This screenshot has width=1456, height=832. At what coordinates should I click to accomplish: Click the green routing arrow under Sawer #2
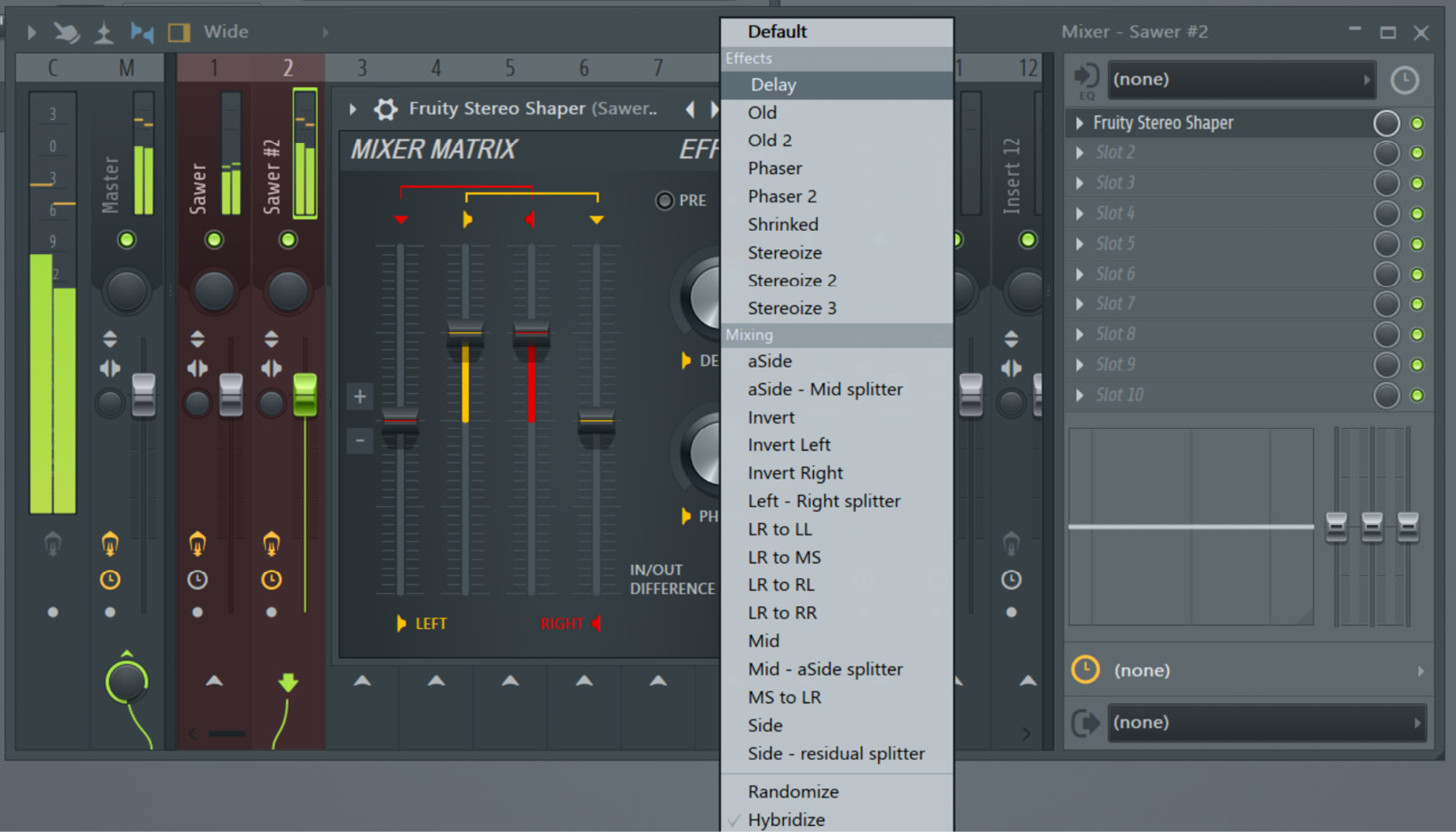288,682
